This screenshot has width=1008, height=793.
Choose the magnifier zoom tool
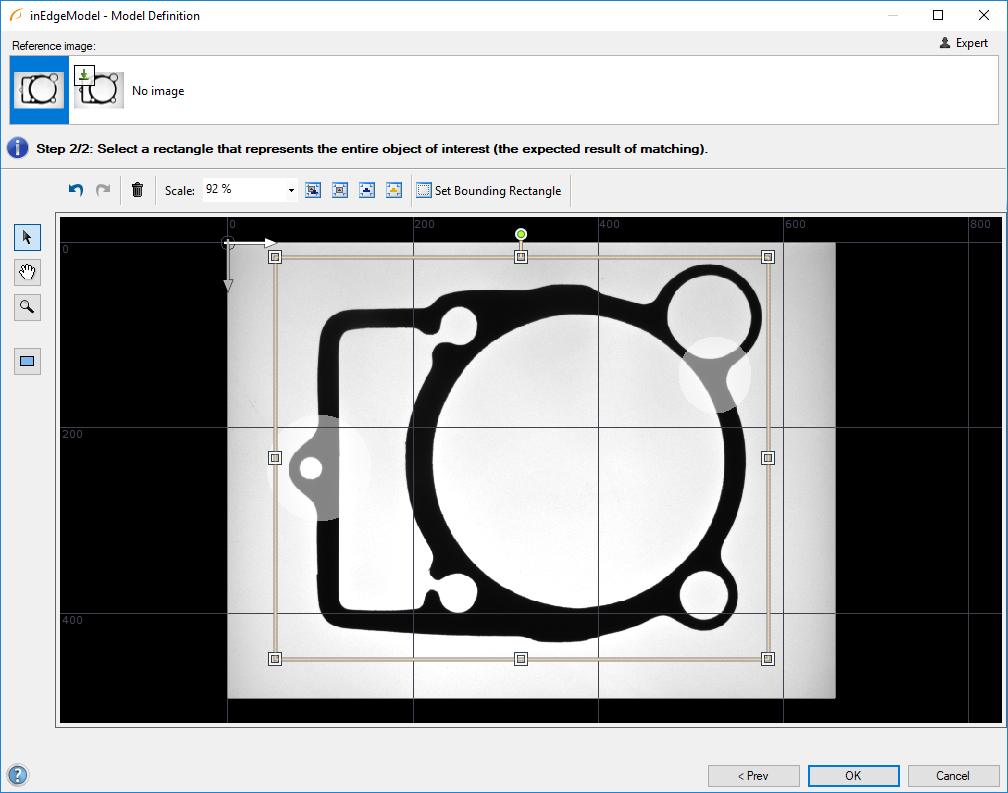[27, 307]
